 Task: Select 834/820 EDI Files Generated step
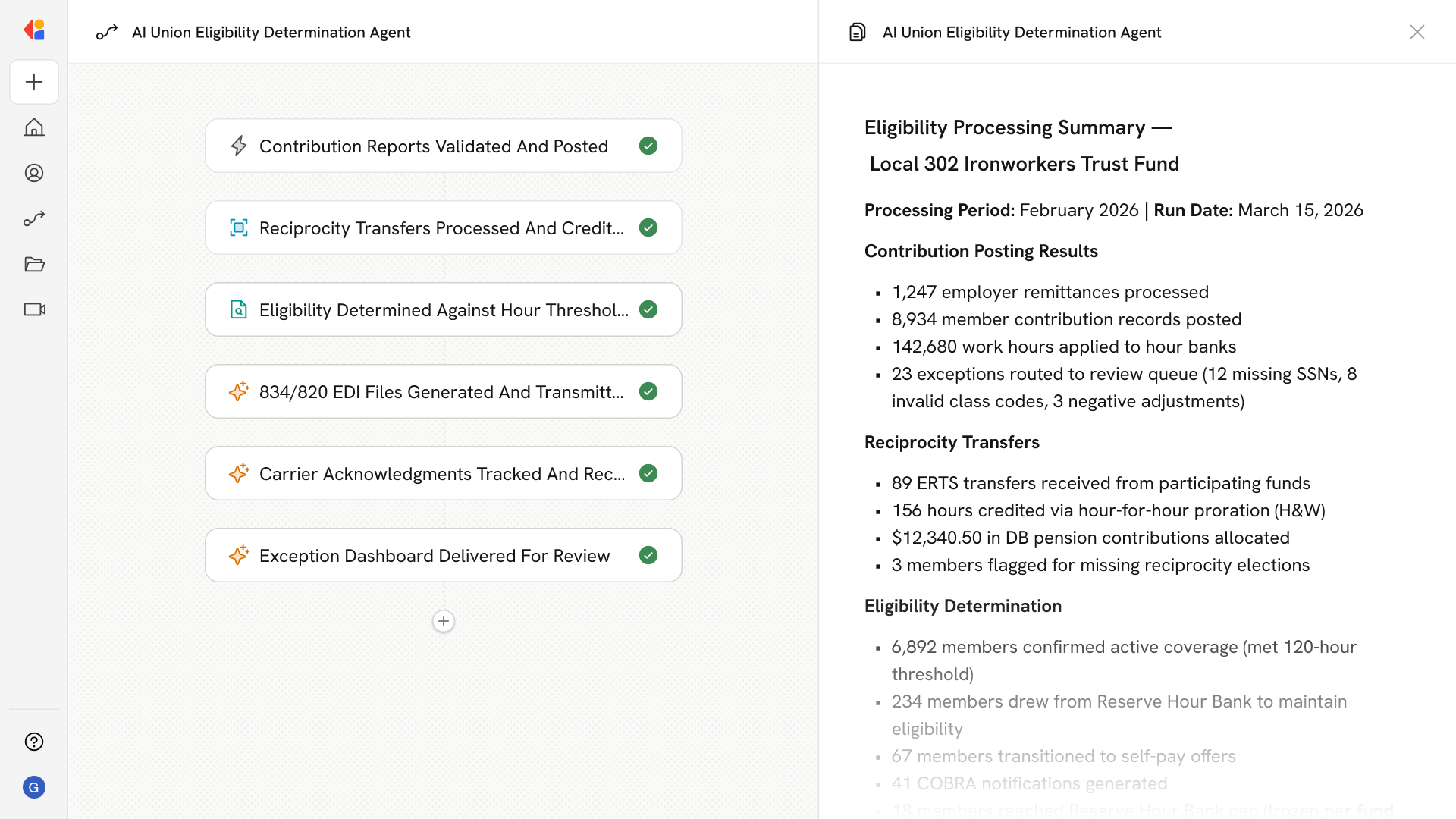pos(443,391)
